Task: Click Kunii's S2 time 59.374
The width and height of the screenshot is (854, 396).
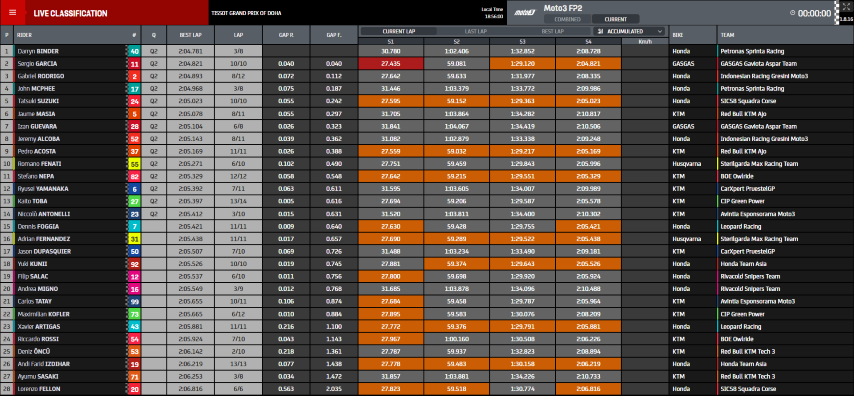Action: 456,264
